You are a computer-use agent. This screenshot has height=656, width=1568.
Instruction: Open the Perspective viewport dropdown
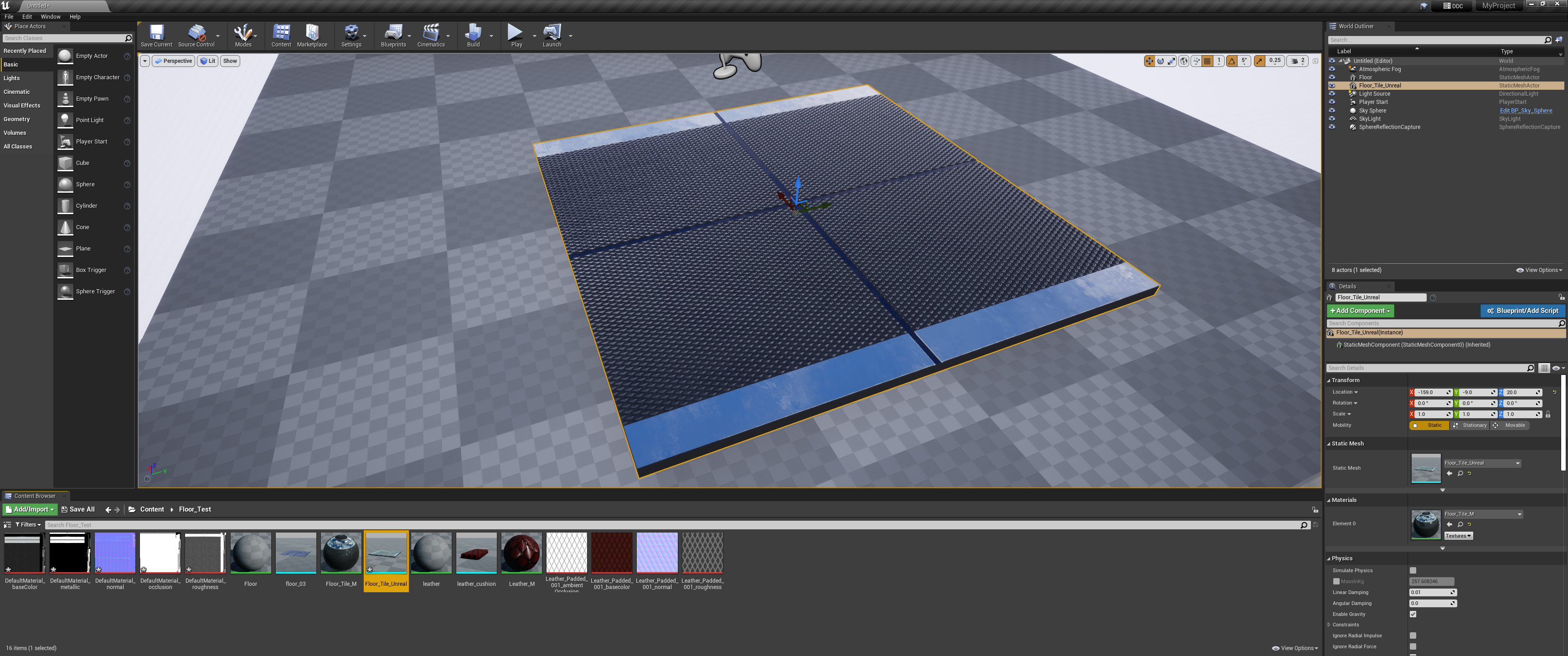coord(174,61)
